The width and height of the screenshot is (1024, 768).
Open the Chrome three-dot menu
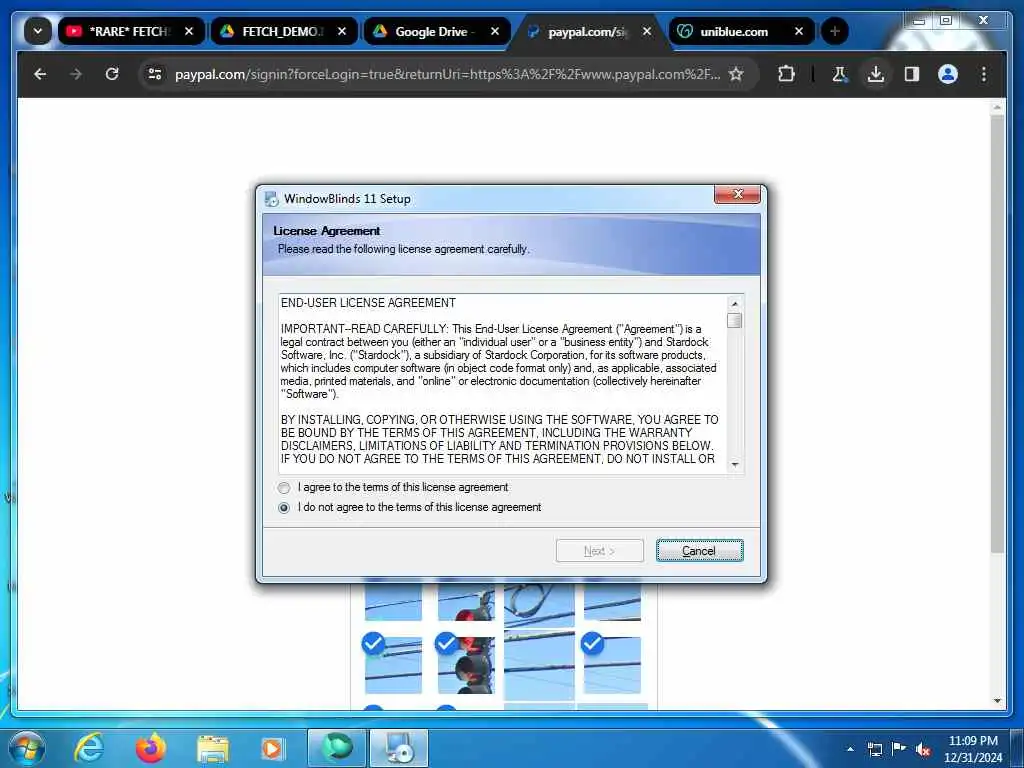pyautogui.click(x=984, y=74)
